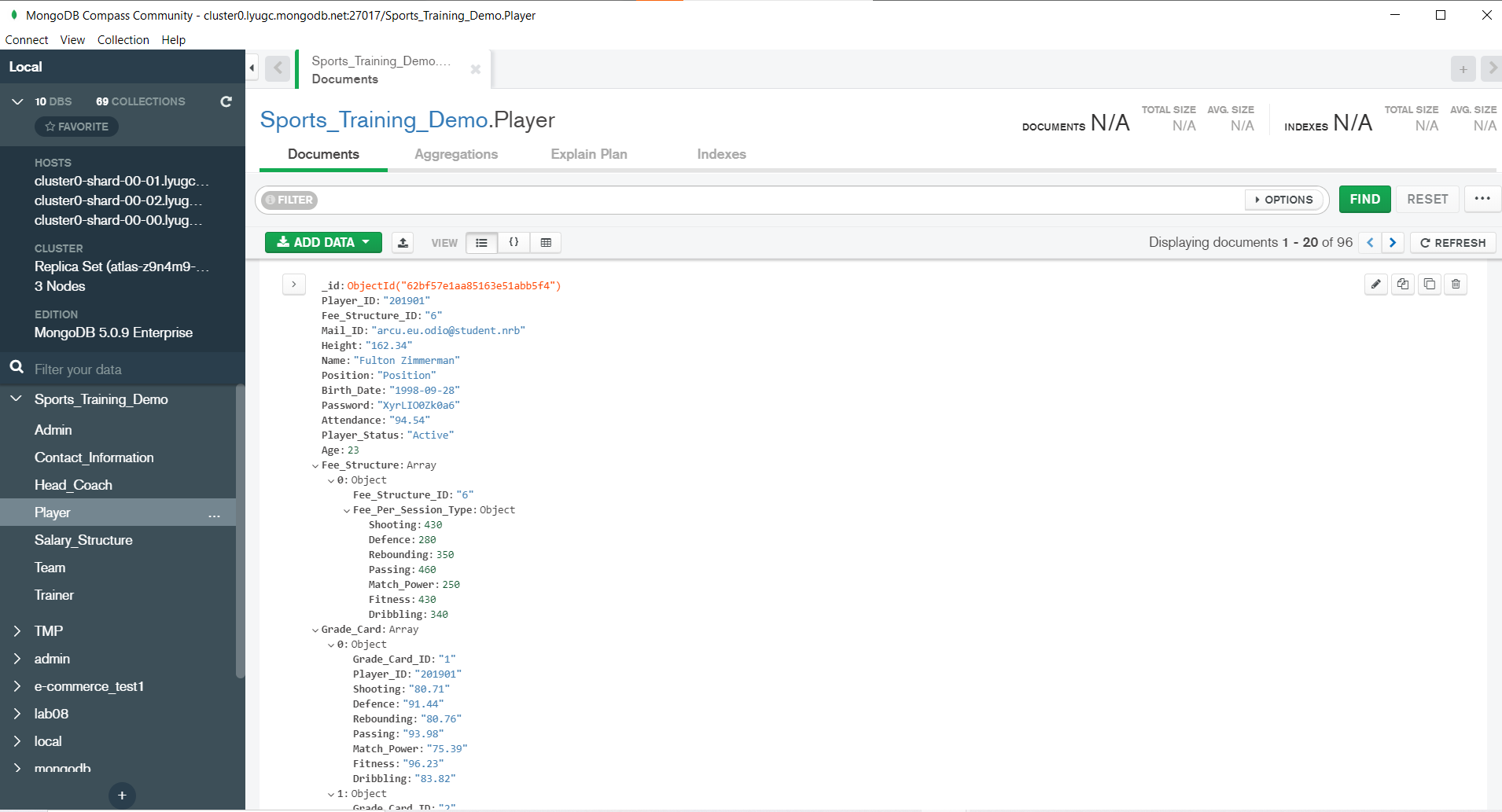This screenshot has height=812, width=1502.
Task: Click the RESET button
Action: (1427, 199)
